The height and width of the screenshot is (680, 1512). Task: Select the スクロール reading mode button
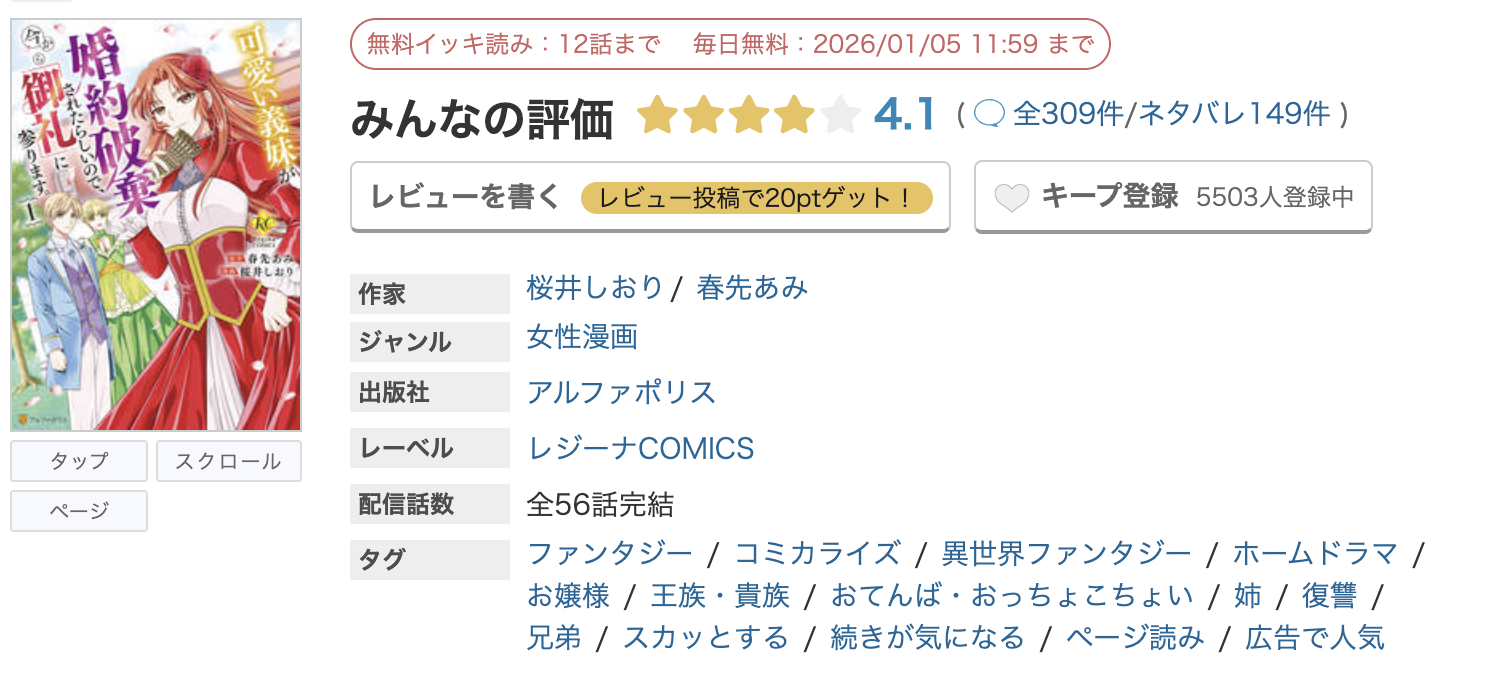(228, 461)
